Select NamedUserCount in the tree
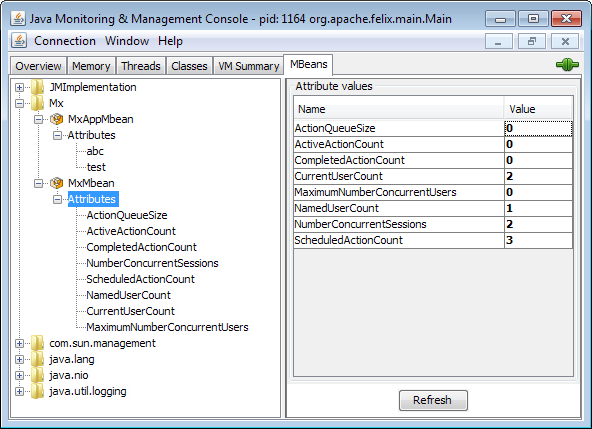 128,295
